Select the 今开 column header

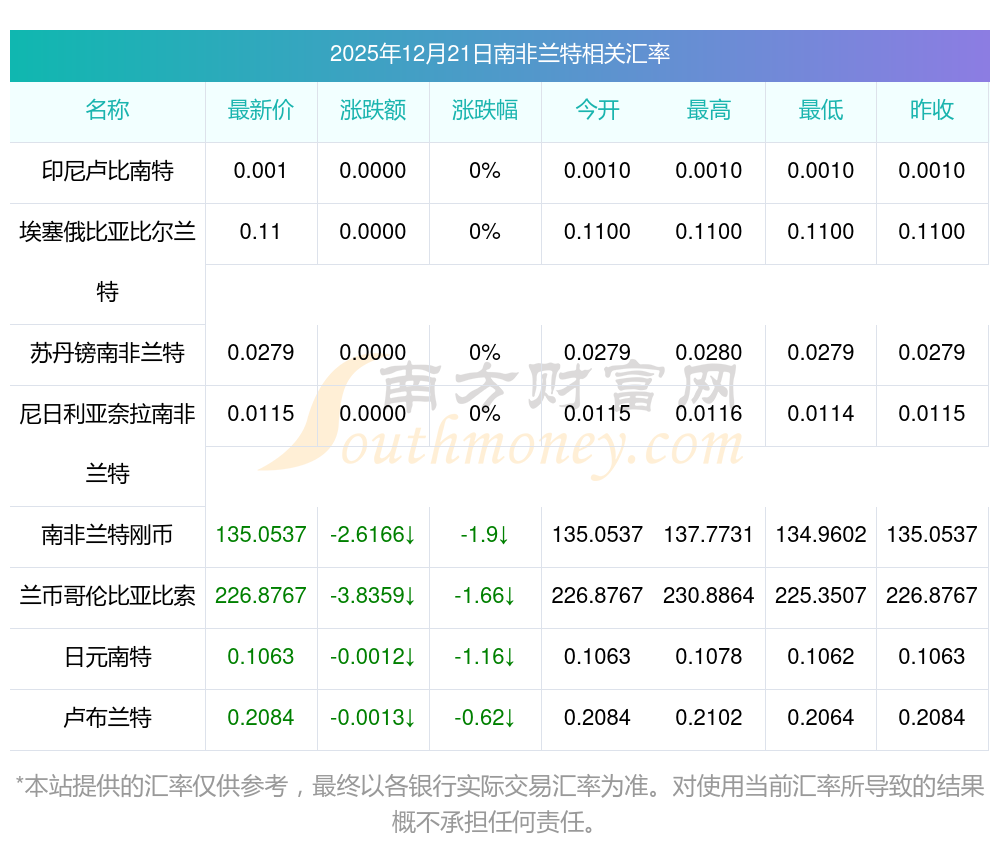[x=597, y=110]
